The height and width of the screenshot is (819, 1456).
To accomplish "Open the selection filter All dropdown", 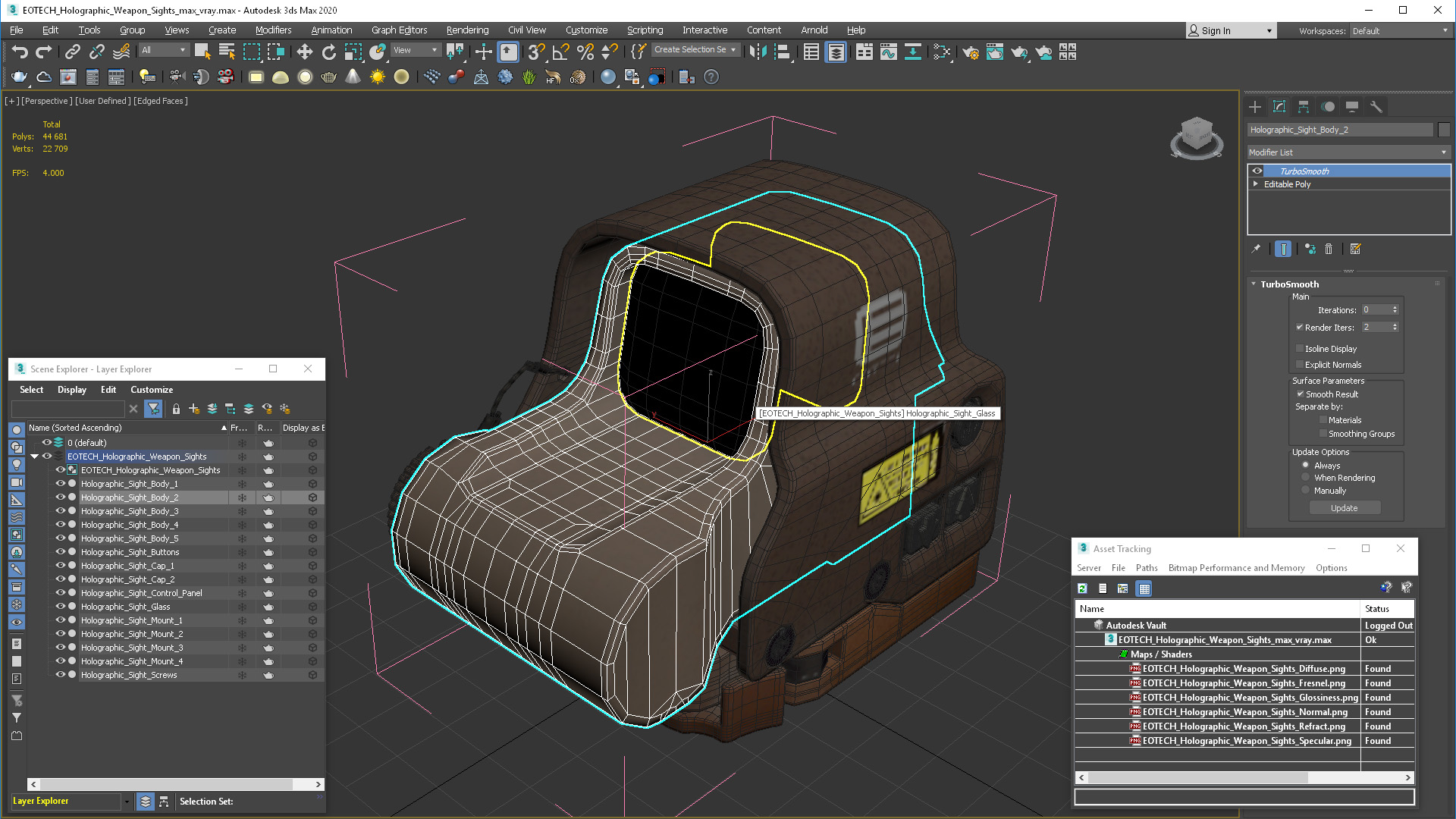I will click(x=164, y=50).
